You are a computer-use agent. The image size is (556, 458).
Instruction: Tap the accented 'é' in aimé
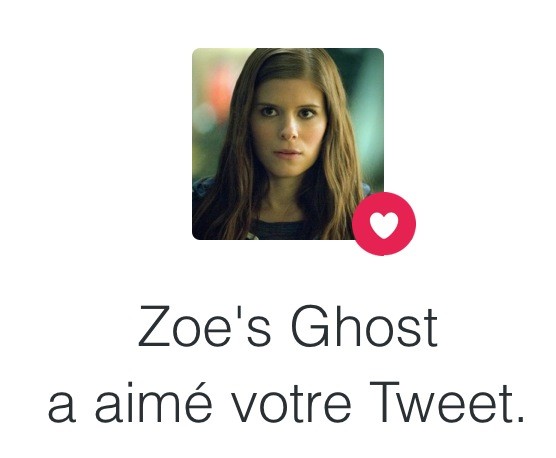tap(199, 403)
